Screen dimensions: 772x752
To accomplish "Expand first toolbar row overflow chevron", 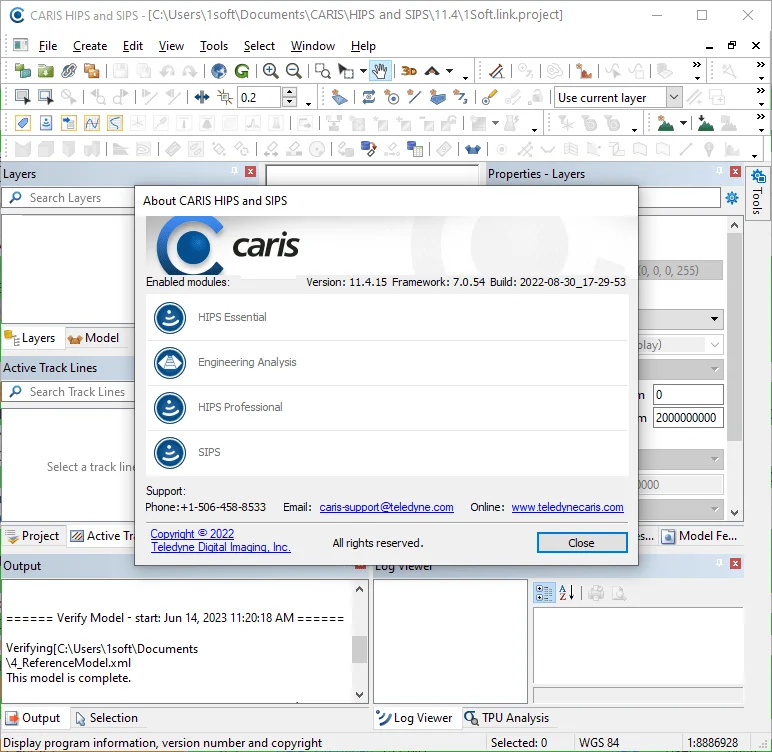I will click(697, 65).
